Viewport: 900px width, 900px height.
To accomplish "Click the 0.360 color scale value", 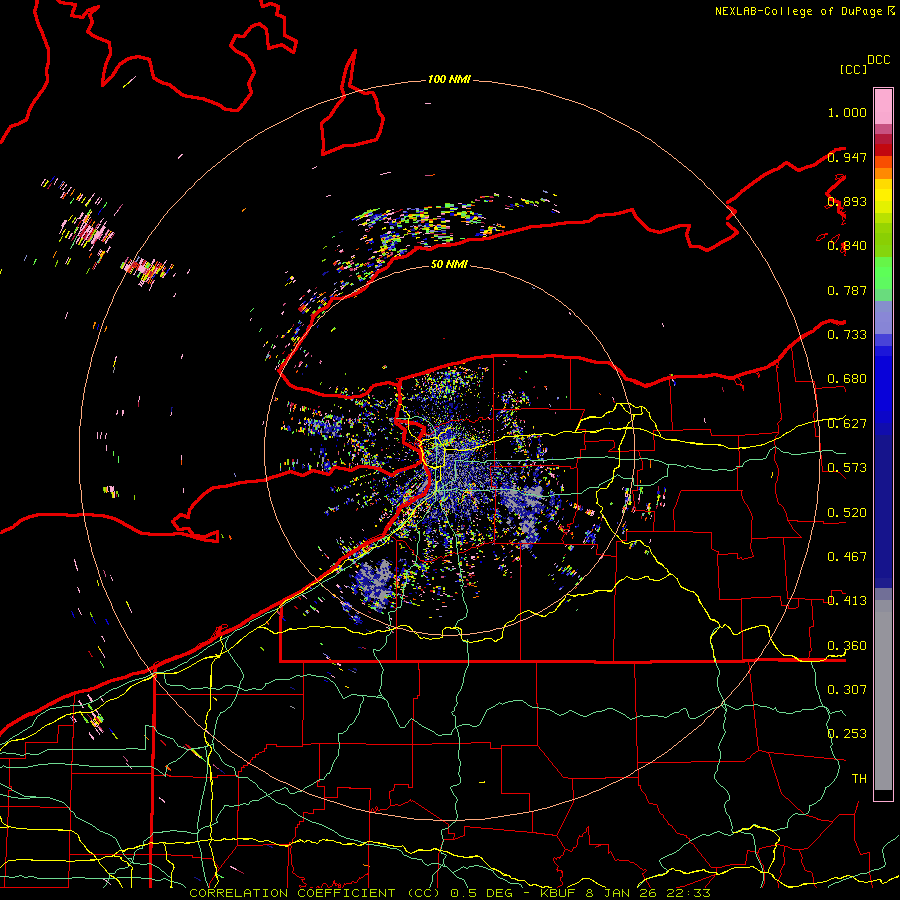I will 847,646.
